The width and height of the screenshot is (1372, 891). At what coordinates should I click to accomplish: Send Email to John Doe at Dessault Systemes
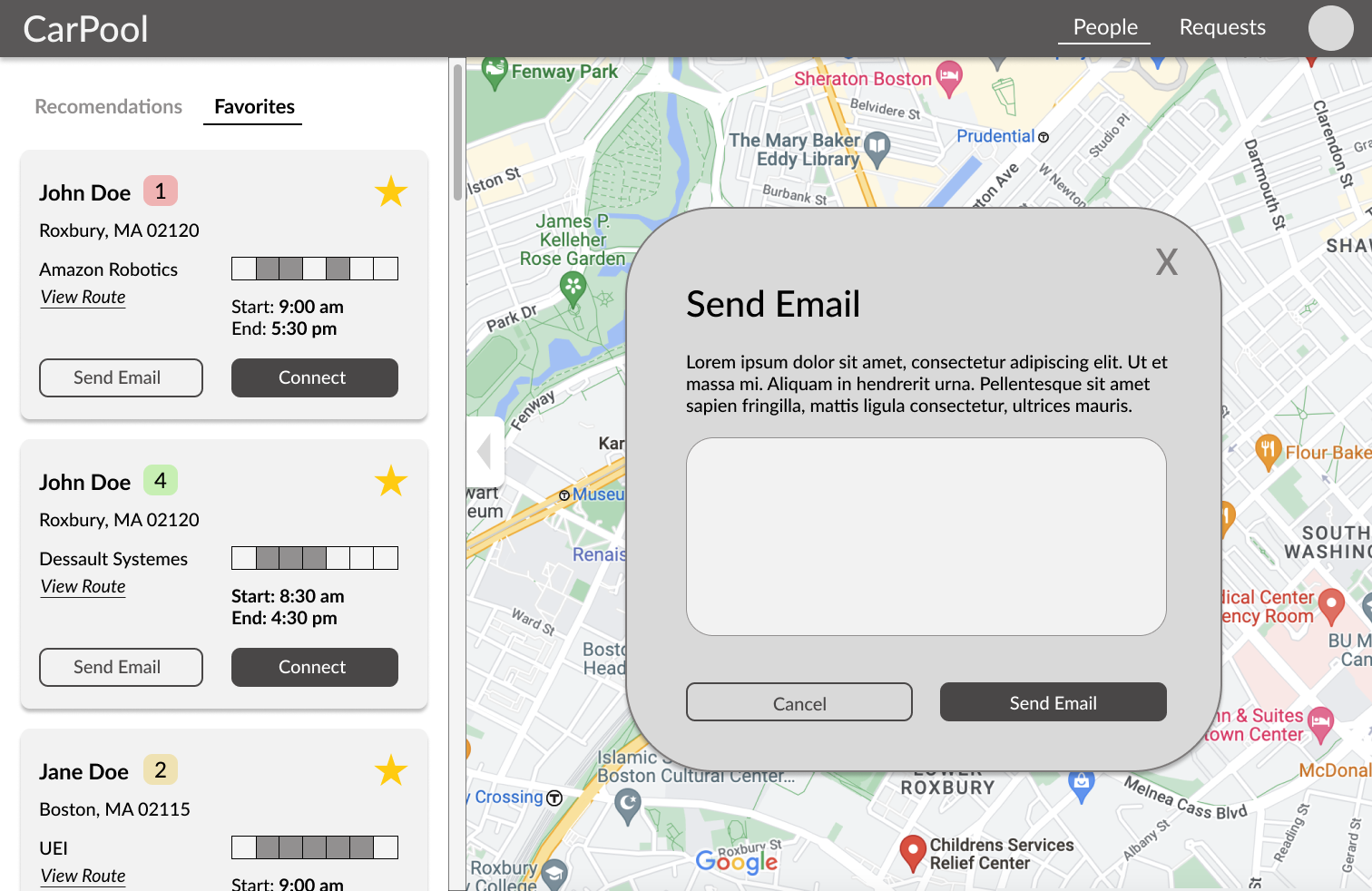(121, 667)
